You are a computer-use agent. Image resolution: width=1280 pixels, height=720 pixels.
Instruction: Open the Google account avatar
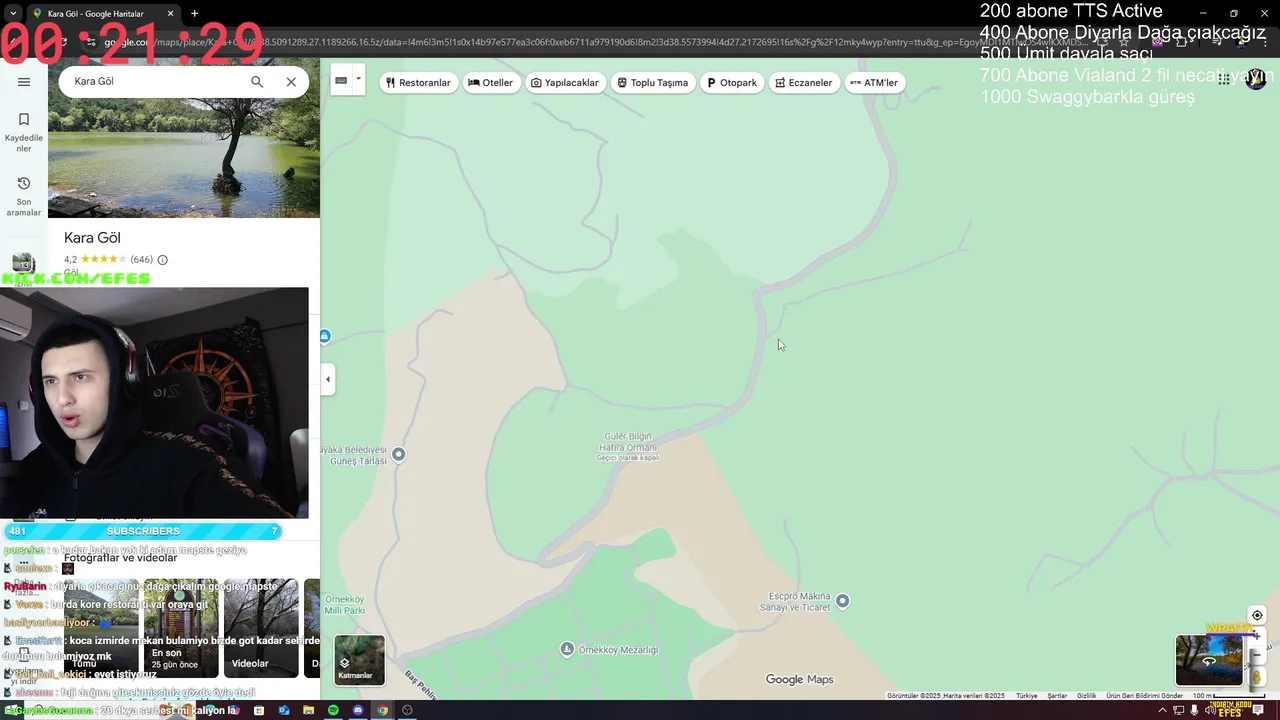[1256, 80]
